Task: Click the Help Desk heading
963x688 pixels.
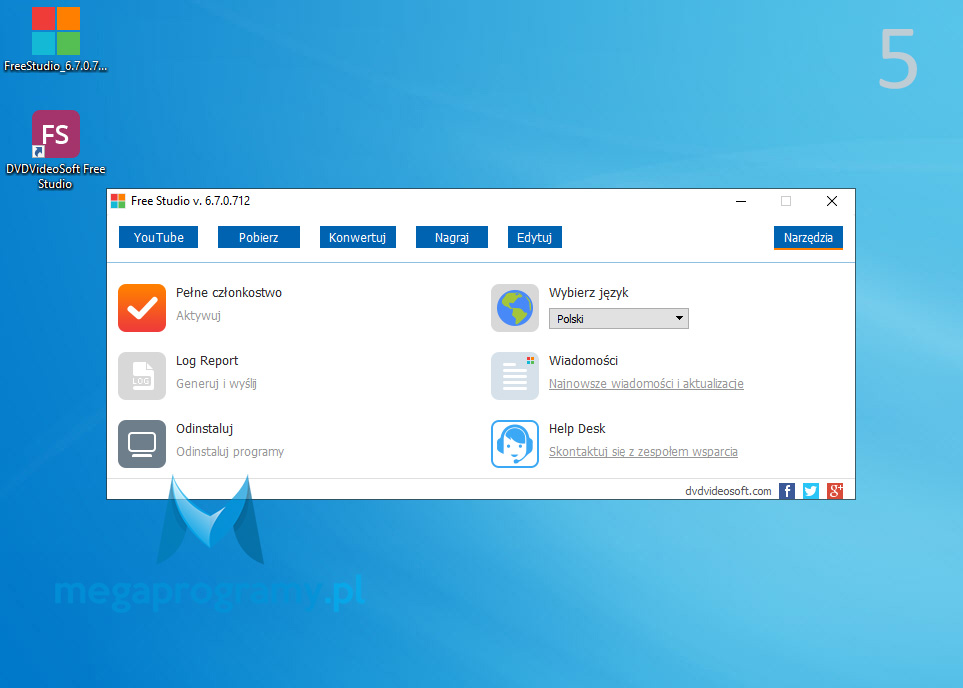Action: pos(577,429)
